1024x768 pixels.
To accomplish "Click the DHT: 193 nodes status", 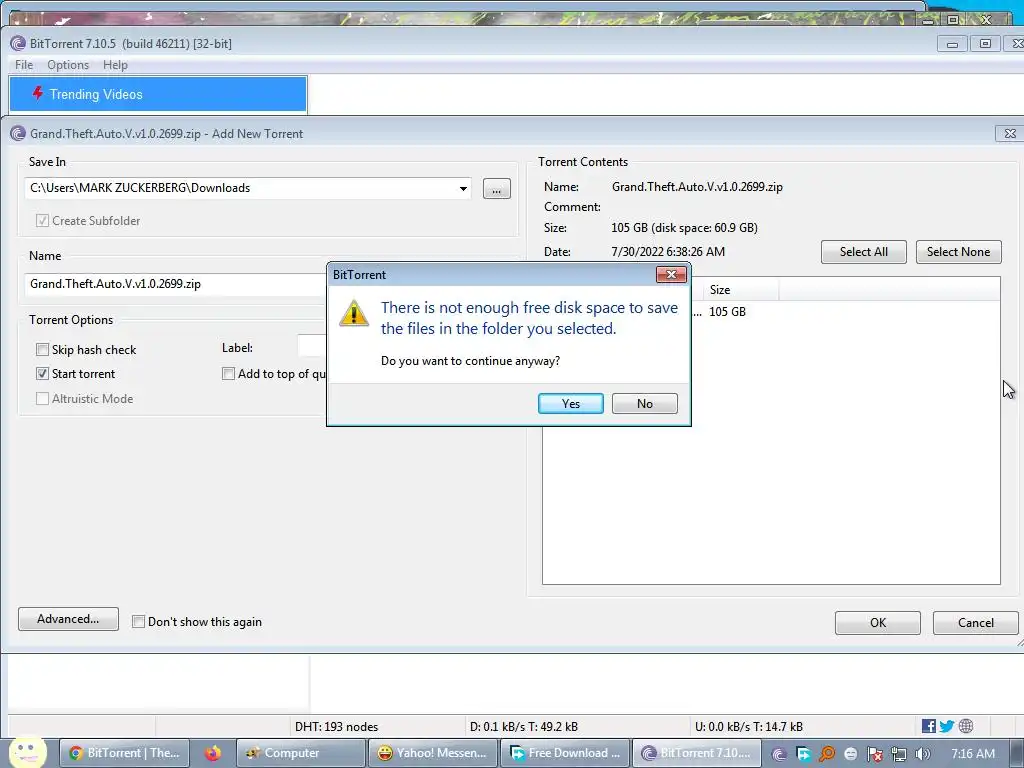I will tap(336, 727).
